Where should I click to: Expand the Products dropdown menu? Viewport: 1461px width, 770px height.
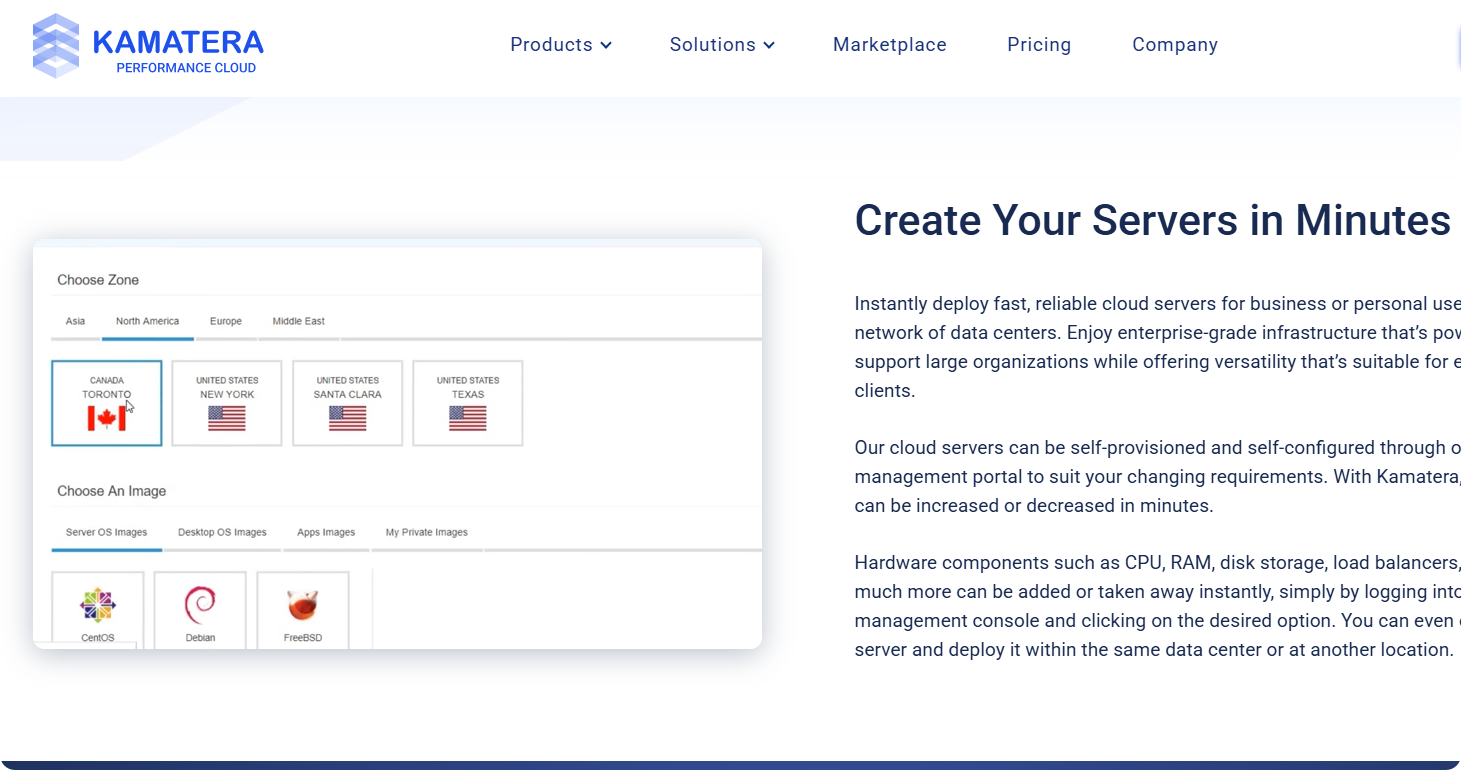(x=560, y=45)
